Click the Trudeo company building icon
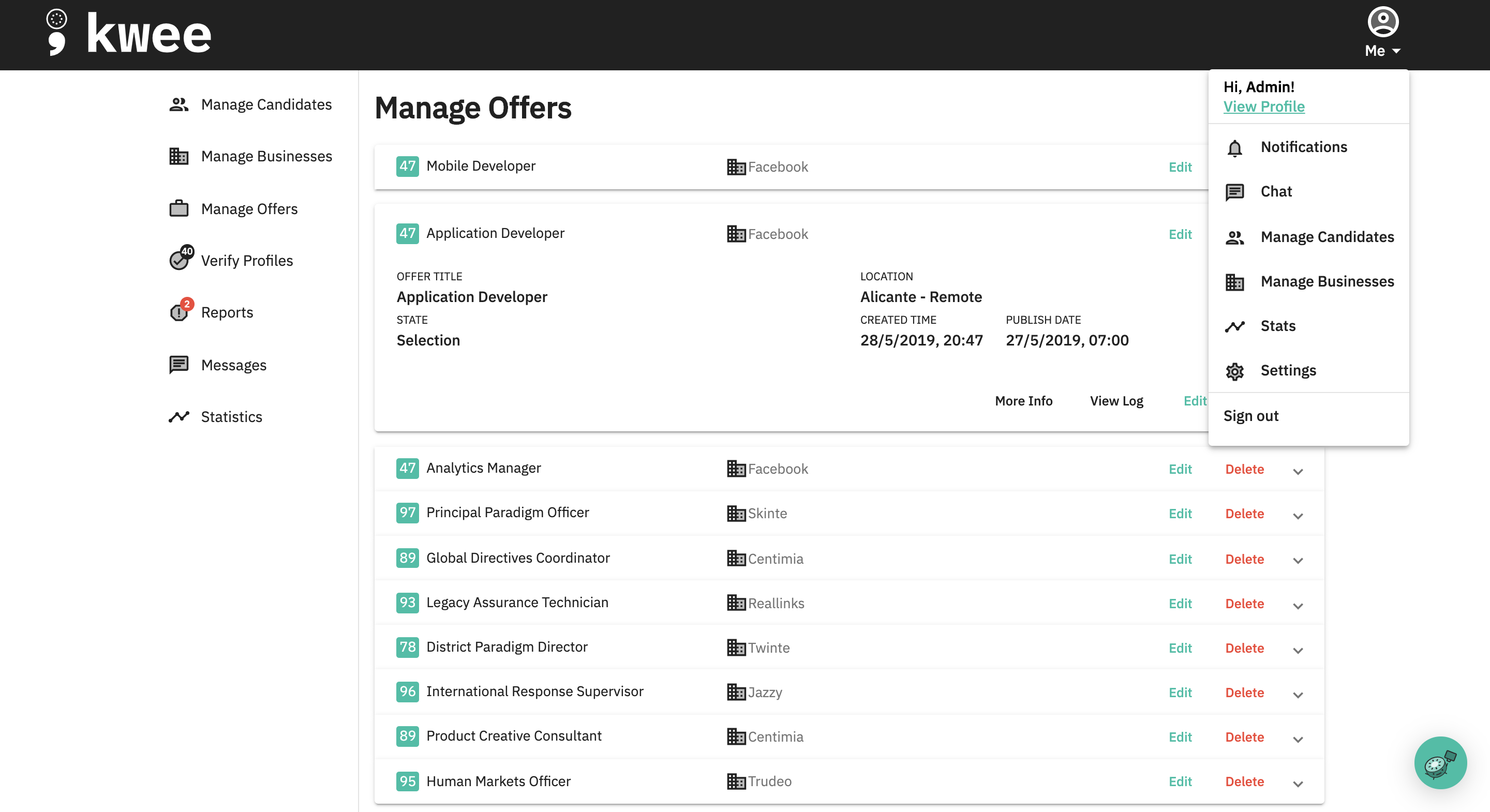Viewport: 1490px width, 812px height. point(736,781)
